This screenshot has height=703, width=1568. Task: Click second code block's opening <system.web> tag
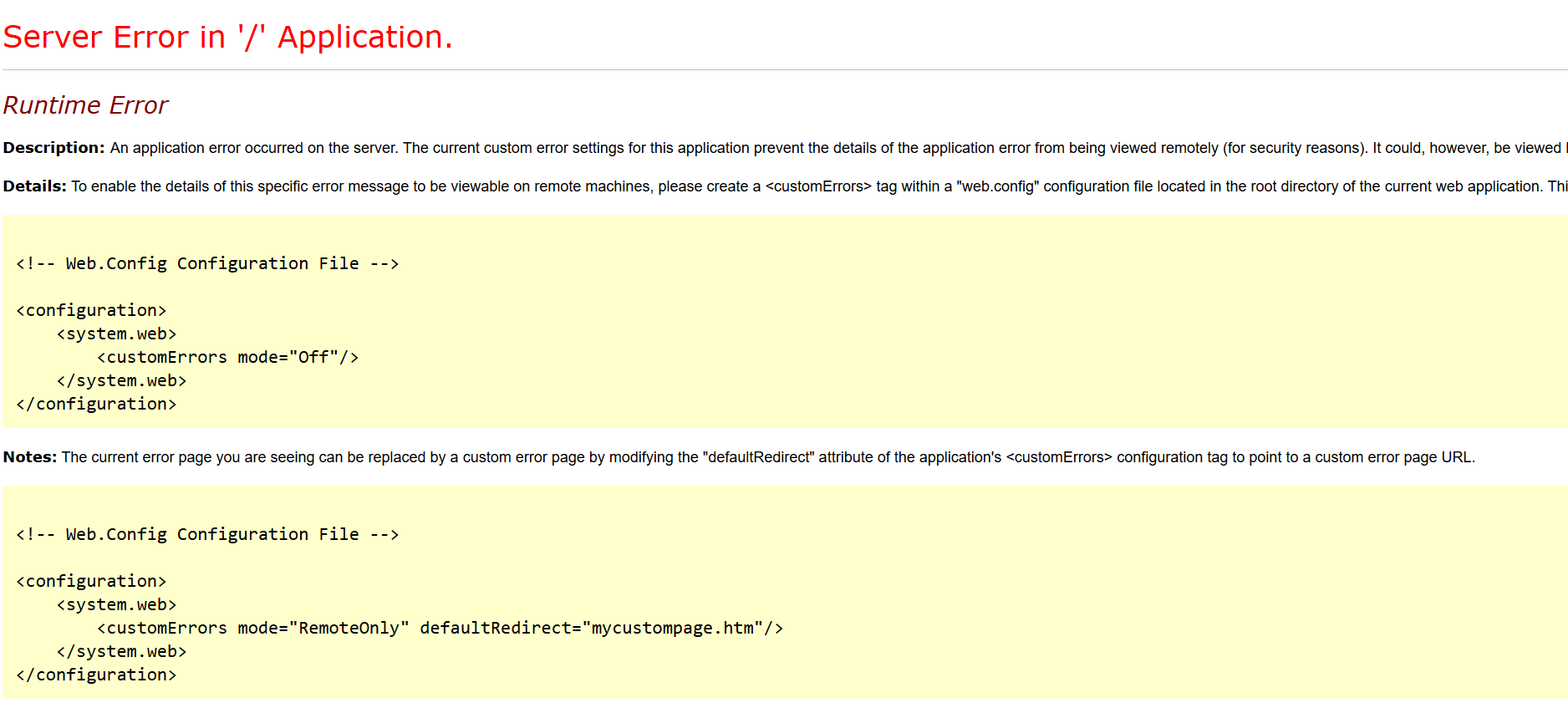pyautogui.click(x=117, y=604)
